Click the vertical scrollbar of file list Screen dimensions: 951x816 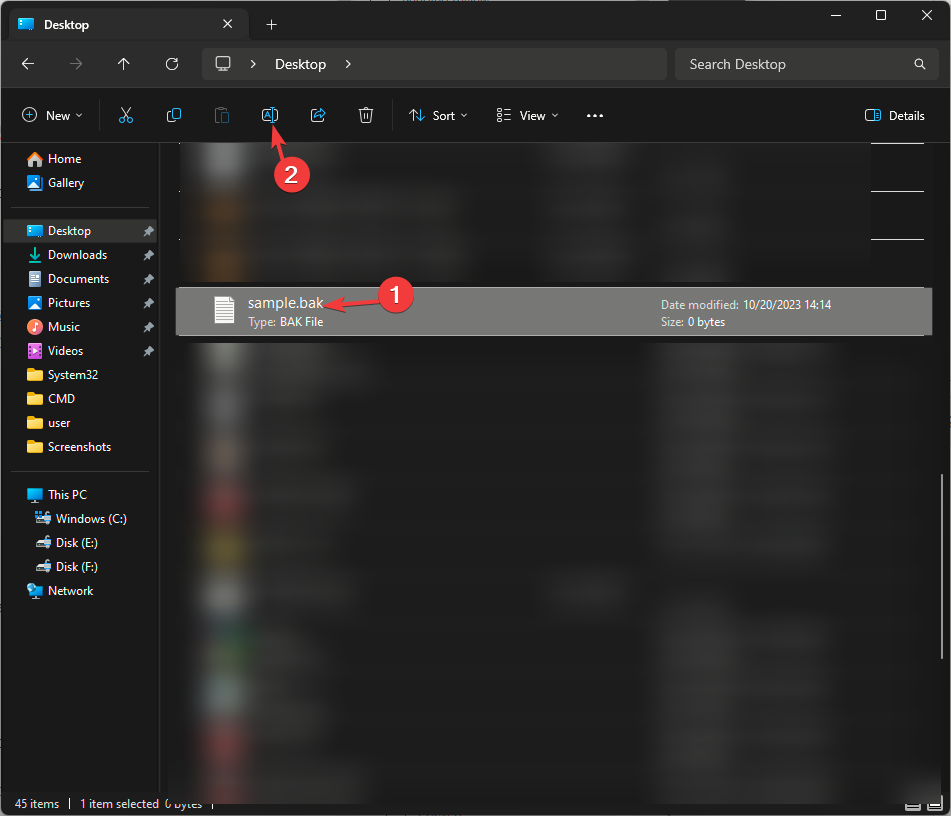(x=941, y=566)
